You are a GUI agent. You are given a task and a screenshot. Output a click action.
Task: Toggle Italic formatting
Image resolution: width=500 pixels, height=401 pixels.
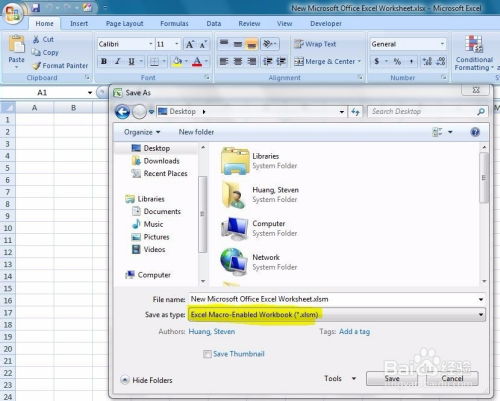[x=118, y=61]
